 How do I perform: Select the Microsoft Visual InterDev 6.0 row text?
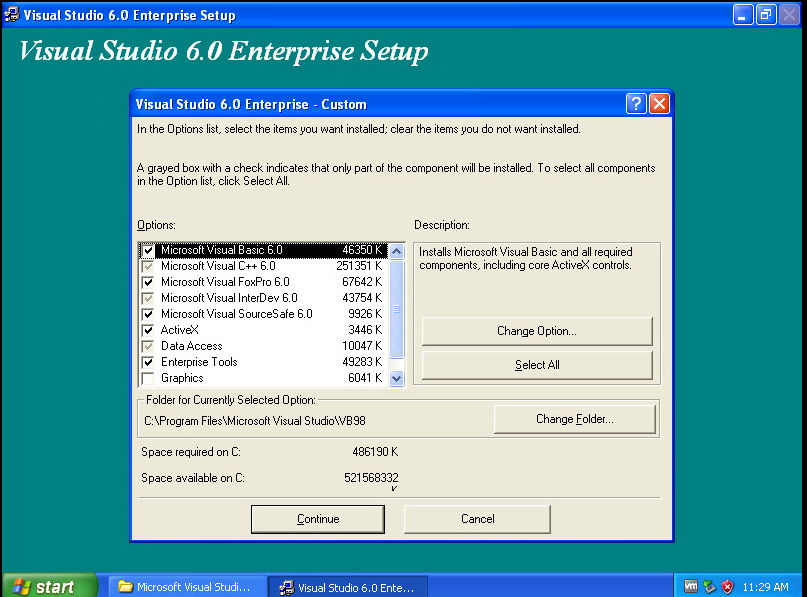pos(229,298)
